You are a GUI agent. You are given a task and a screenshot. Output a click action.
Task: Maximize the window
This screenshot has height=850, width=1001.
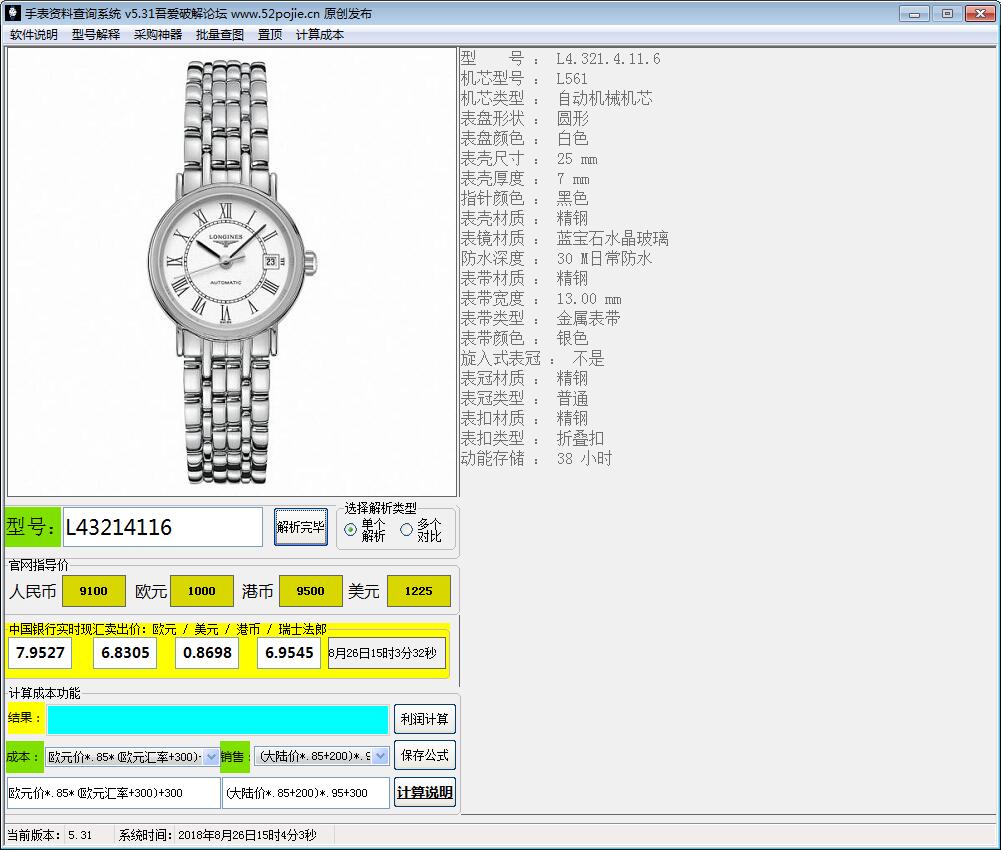(947, 13)
